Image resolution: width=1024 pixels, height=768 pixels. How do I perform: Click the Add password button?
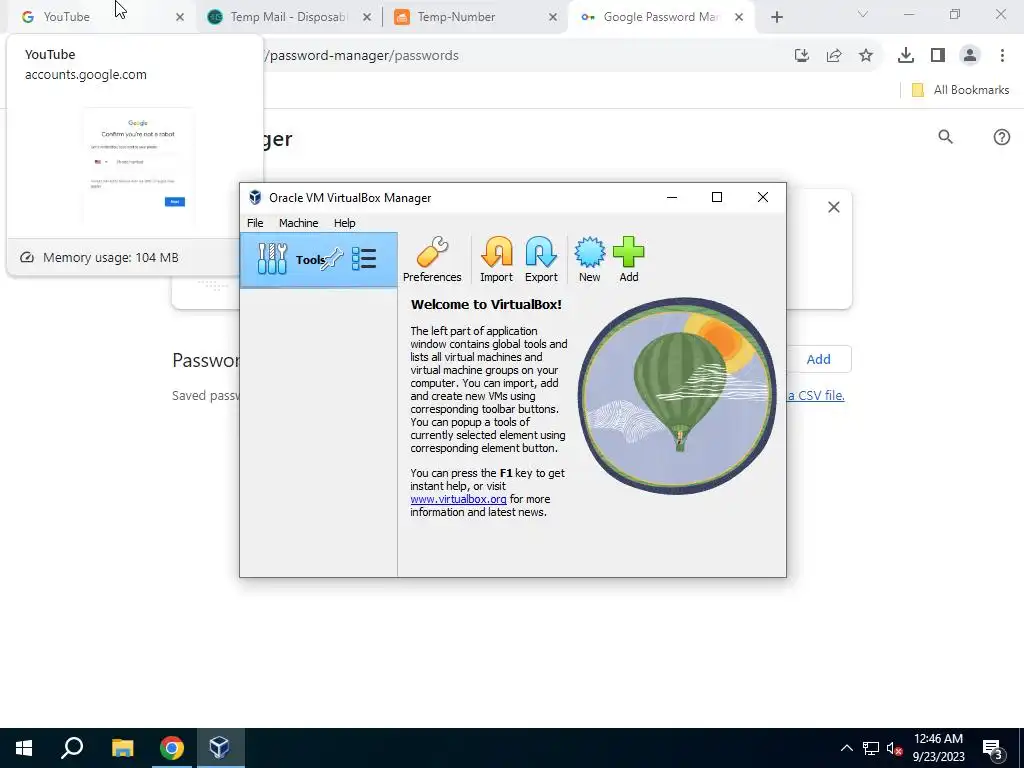[818, 359]
